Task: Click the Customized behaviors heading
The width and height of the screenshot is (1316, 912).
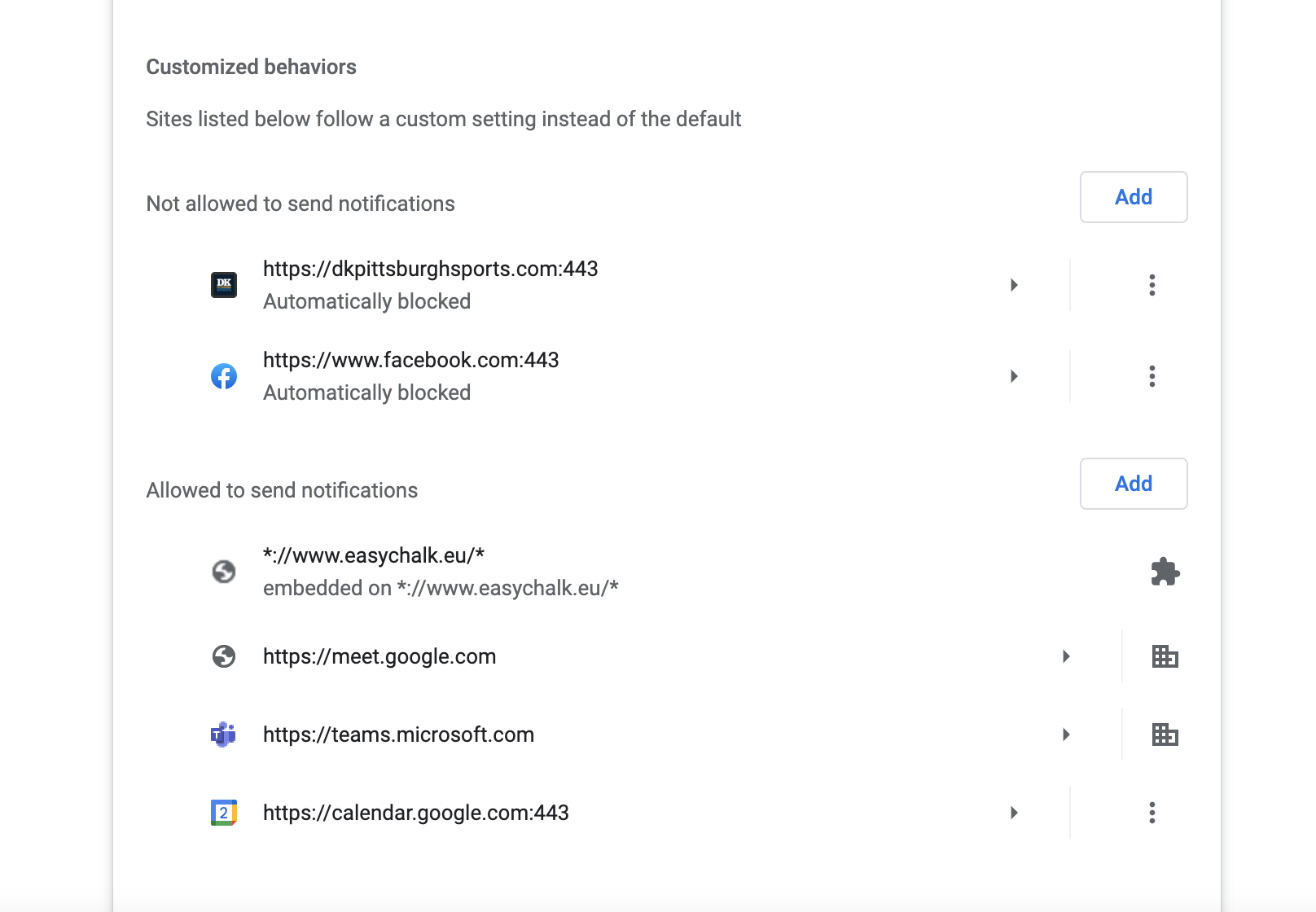Action: (x=252, y=67)
